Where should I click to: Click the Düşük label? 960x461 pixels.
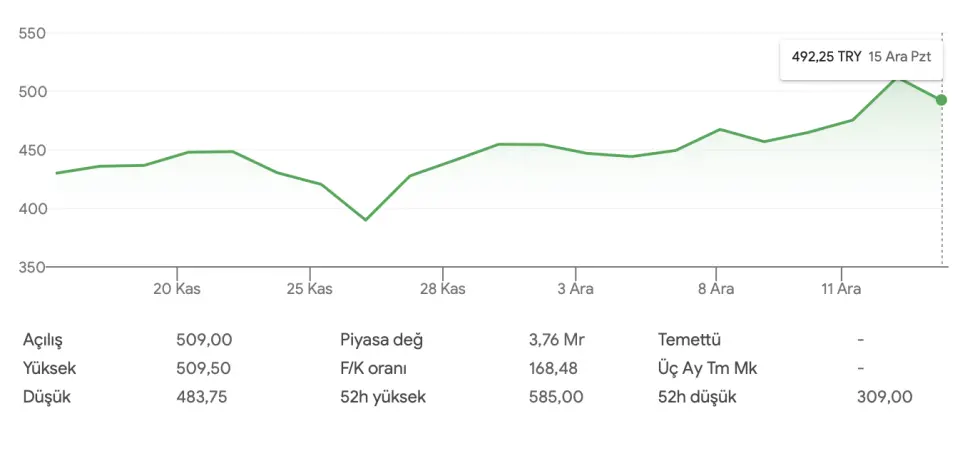(x=47, y=397)
